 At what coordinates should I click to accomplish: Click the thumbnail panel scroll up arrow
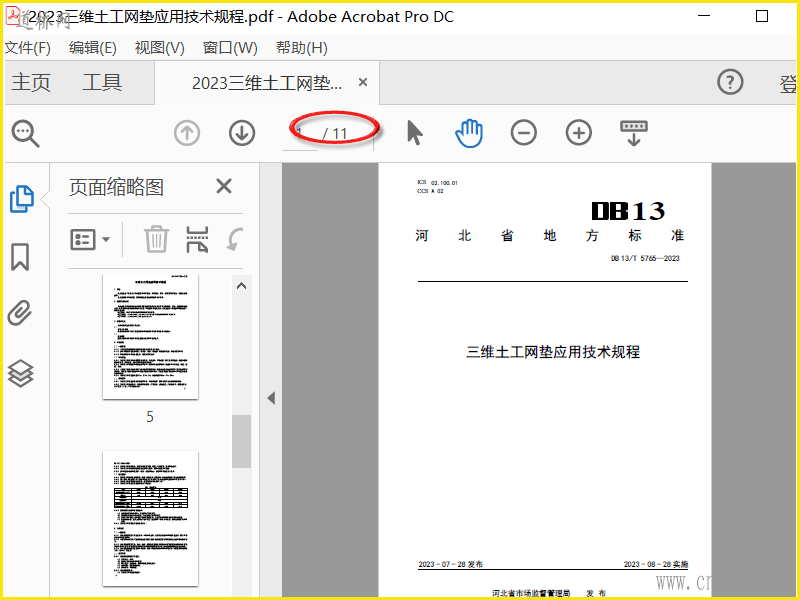coord(241,286)
